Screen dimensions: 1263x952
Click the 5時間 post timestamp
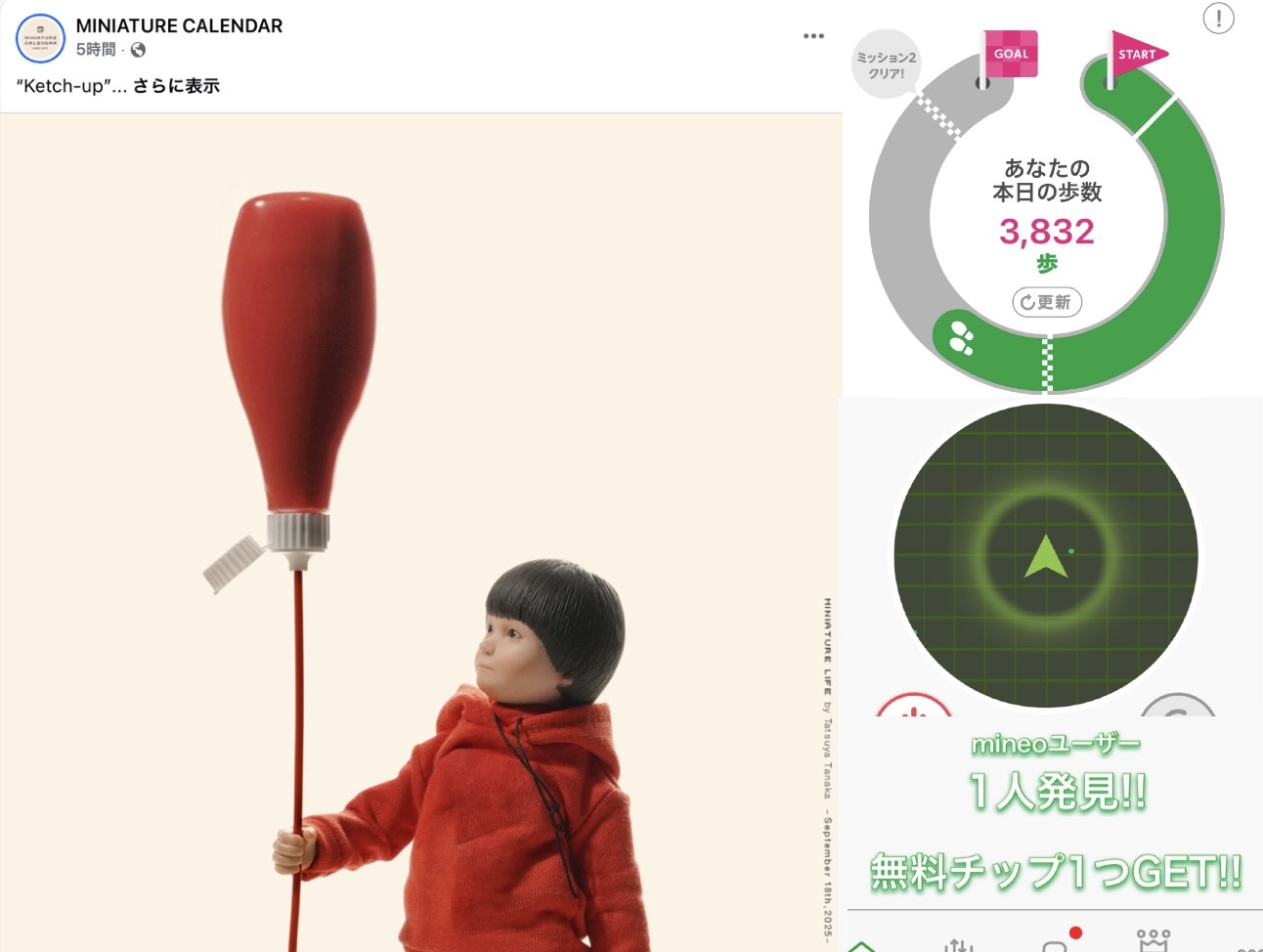[x=96, y=50]
